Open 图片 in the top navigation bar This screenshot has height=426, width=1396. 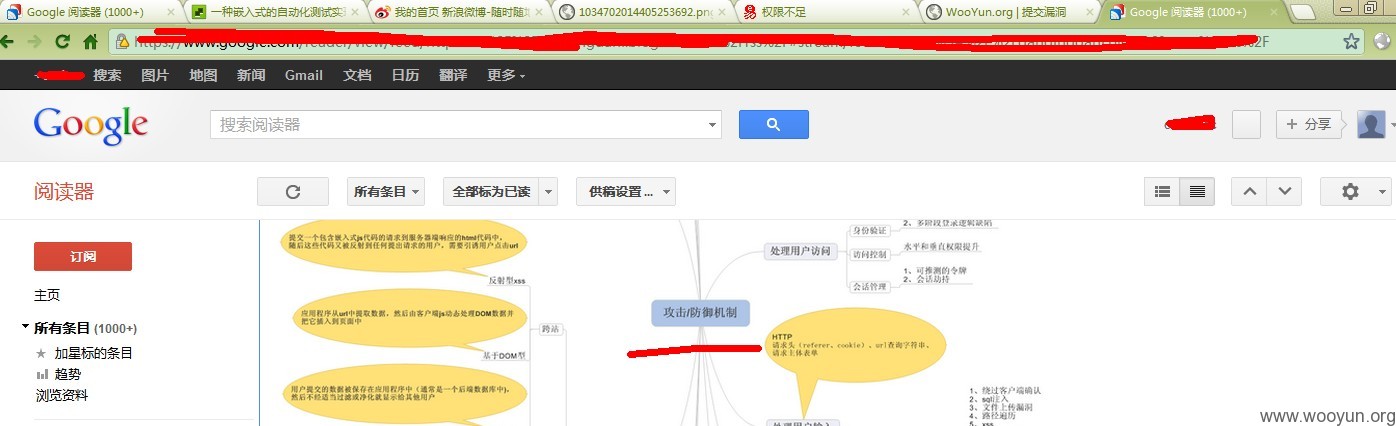(155, 75)
